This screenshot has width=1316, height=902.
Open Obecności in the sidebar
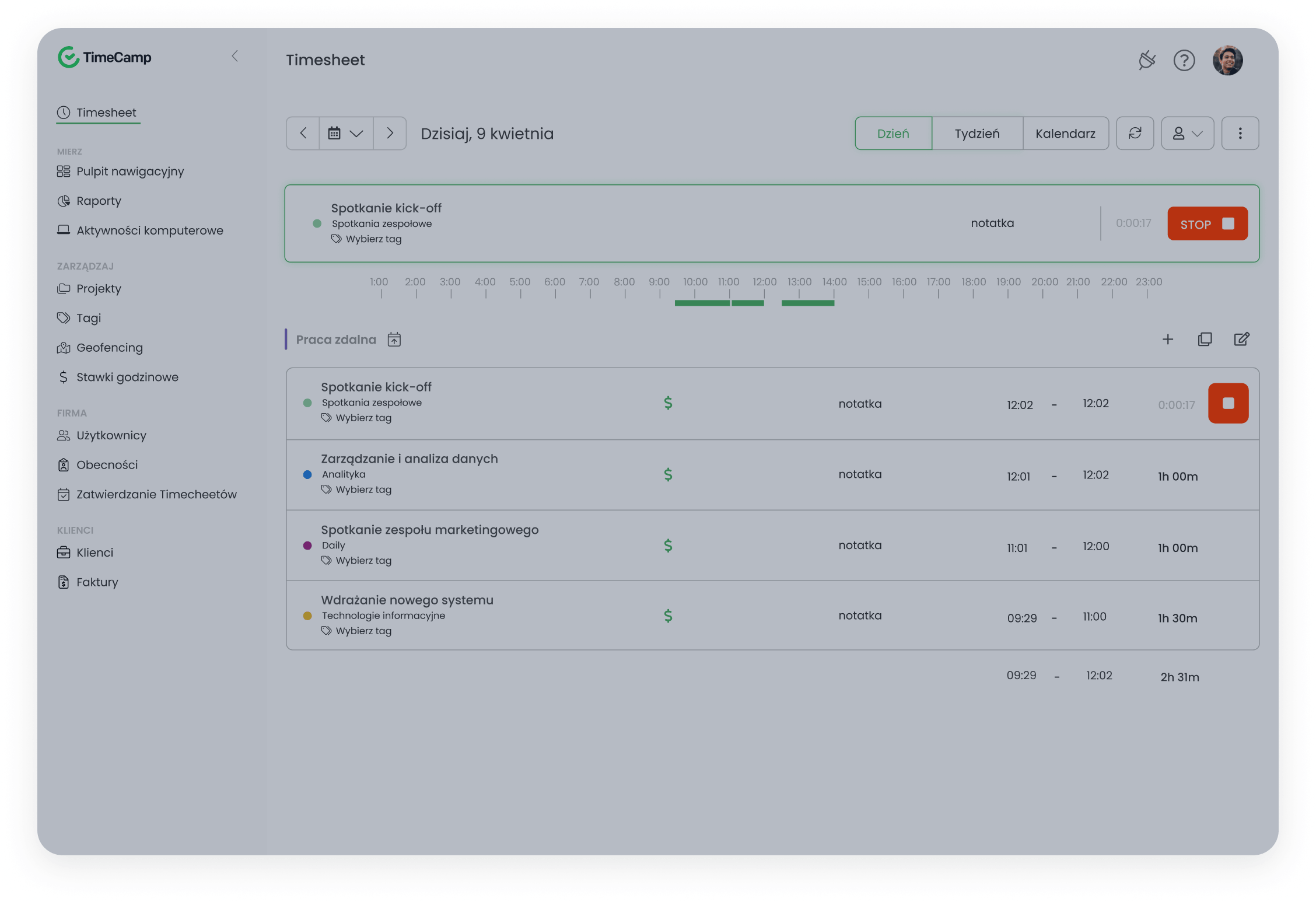click(x=97, y=465)
